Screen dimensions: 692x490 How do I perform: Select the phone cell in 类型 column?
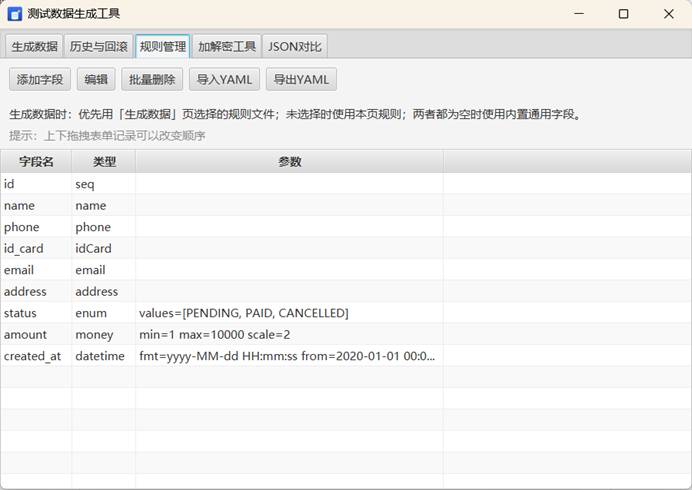(104, 227)
